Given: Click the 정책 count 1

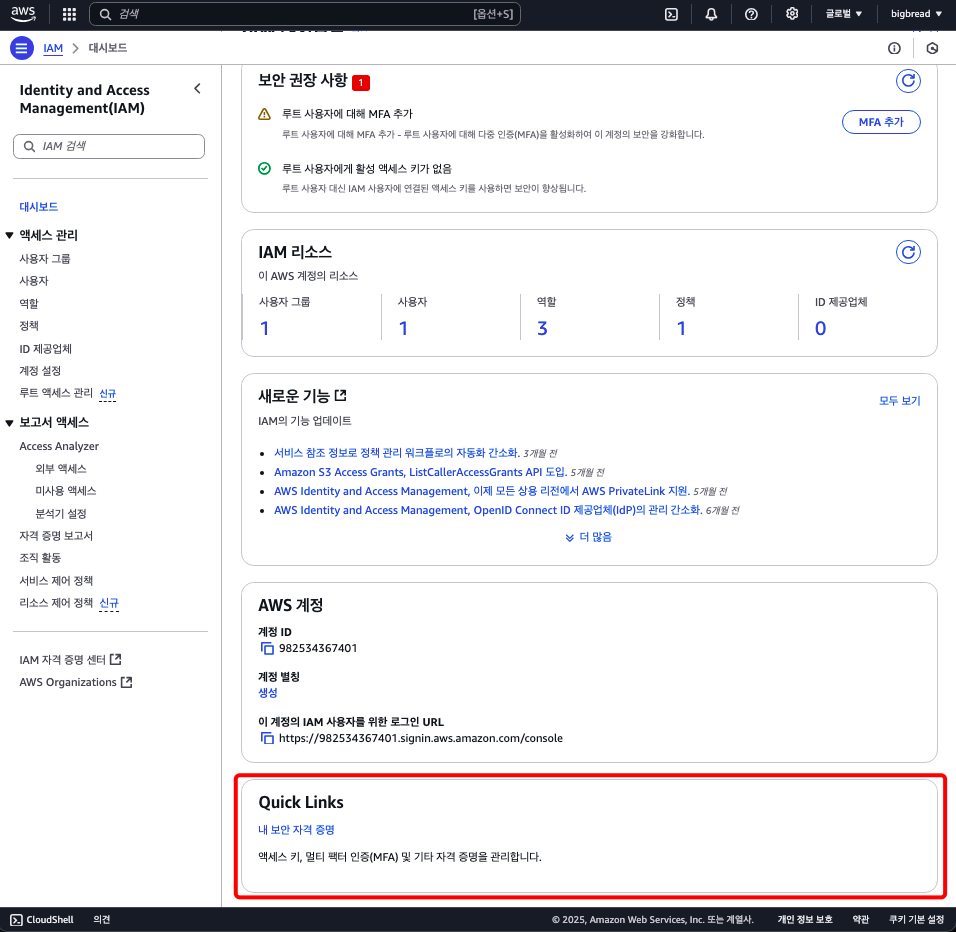Looking at the screenshot, I should [681, 328].
